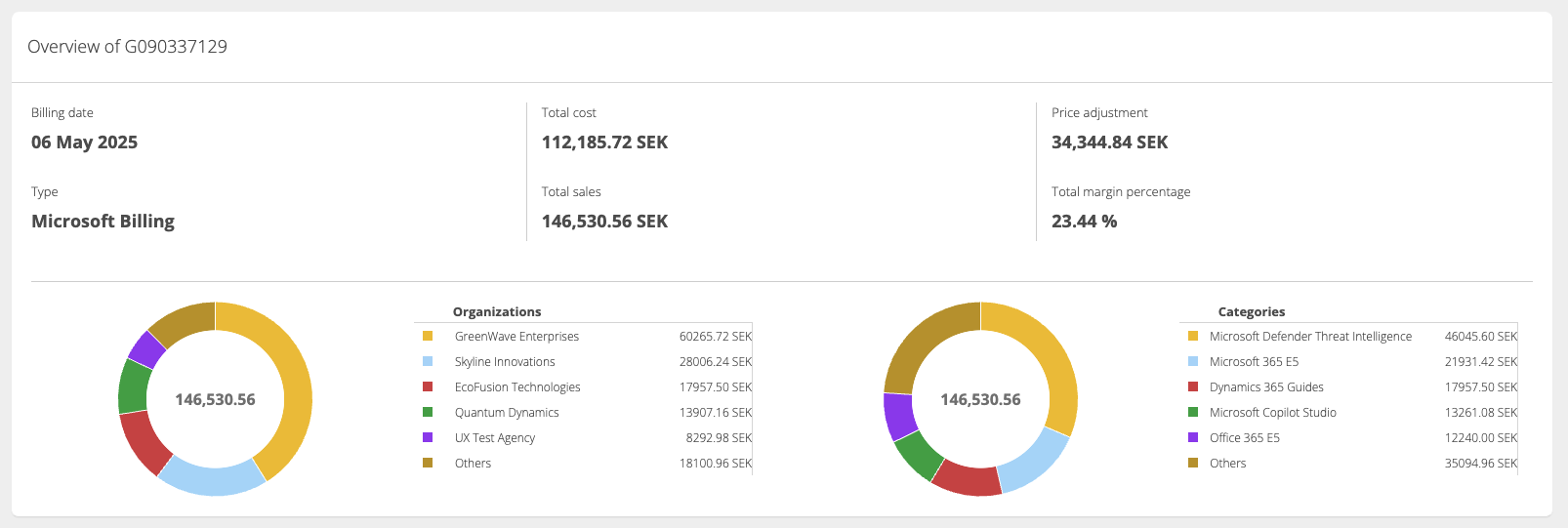Click EcoFusion Technologies red legend swatch
Image resolution: width=1568 pixels, height=528 pixels.
tap(428, 386)
